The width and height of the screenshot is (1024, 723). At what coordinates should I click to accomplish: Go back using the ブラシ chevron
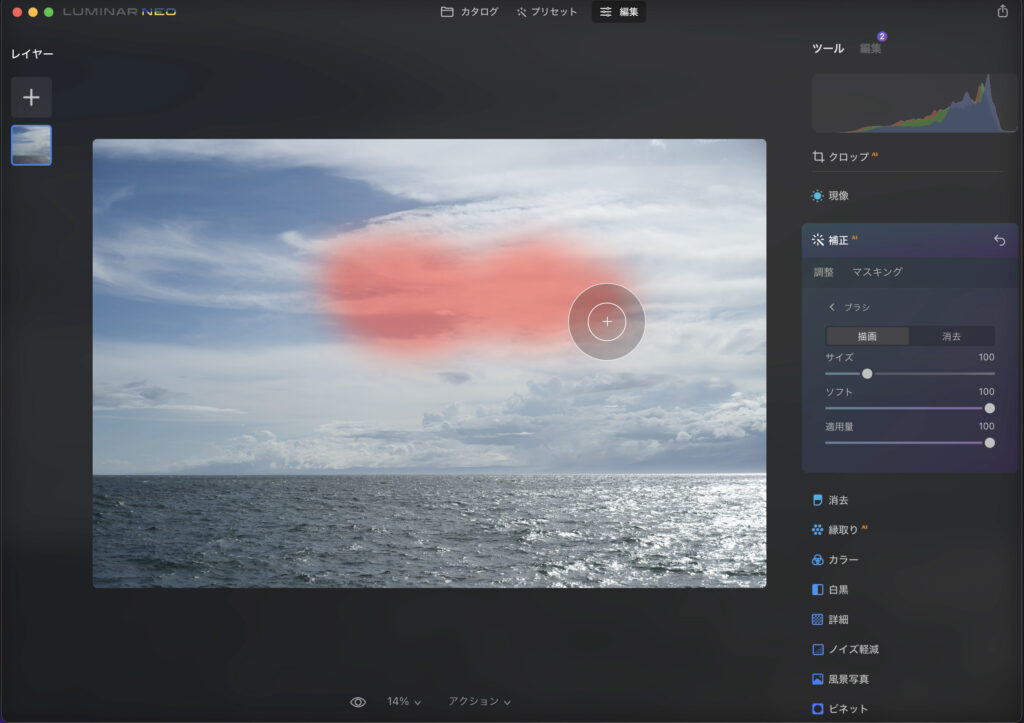831,307
